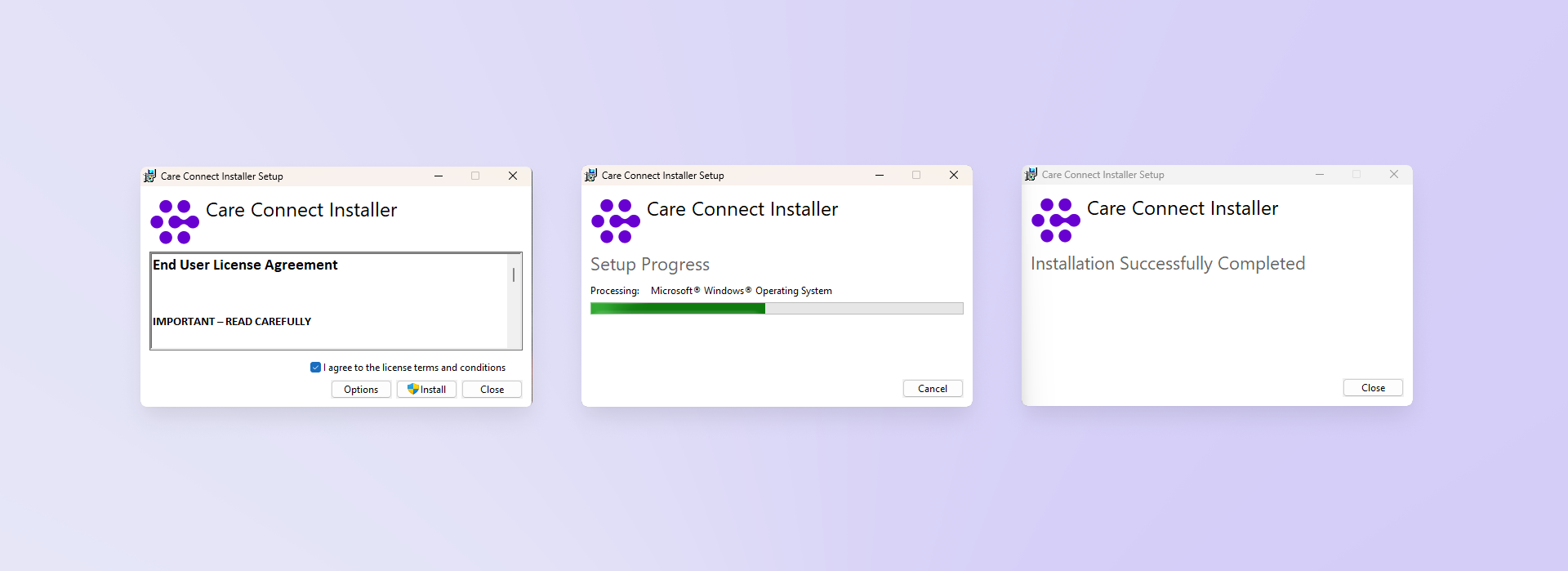Click the shield icon on the Install button
The height and width of the screenshot is (571, 1568).
click(x=413, y=389)
